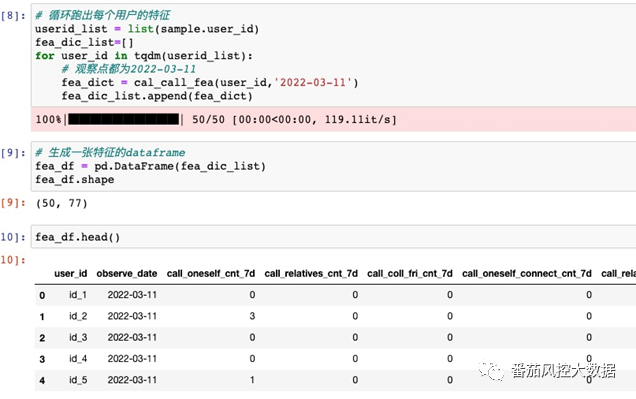Click row index 4 of the dataframe

[42, 380]
